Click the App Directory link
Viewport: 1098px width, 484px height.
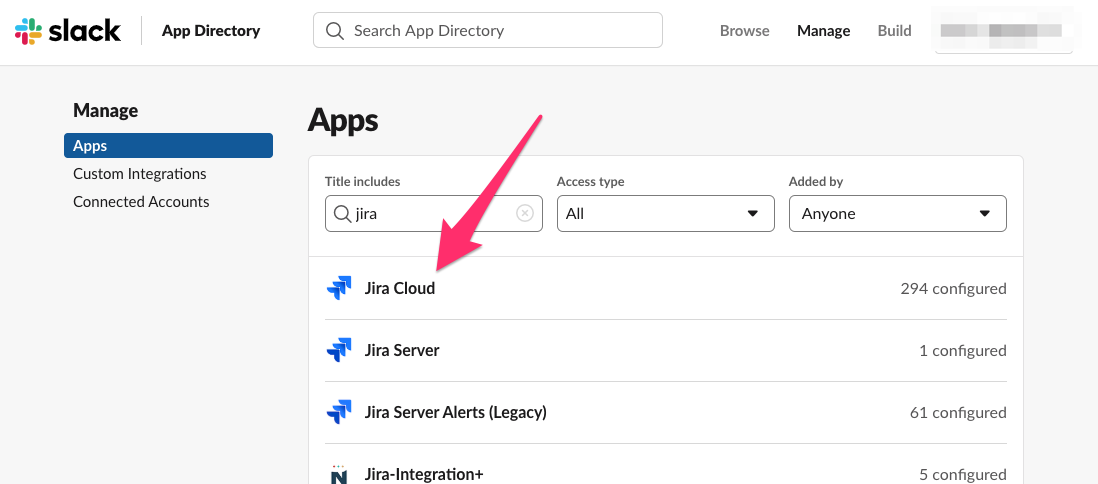tap(211, 31)
